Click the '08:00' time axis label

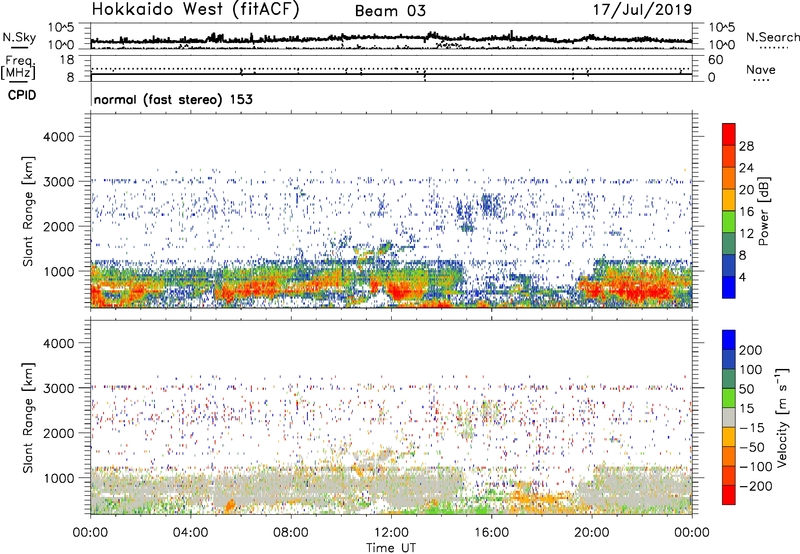click(291, 533)
